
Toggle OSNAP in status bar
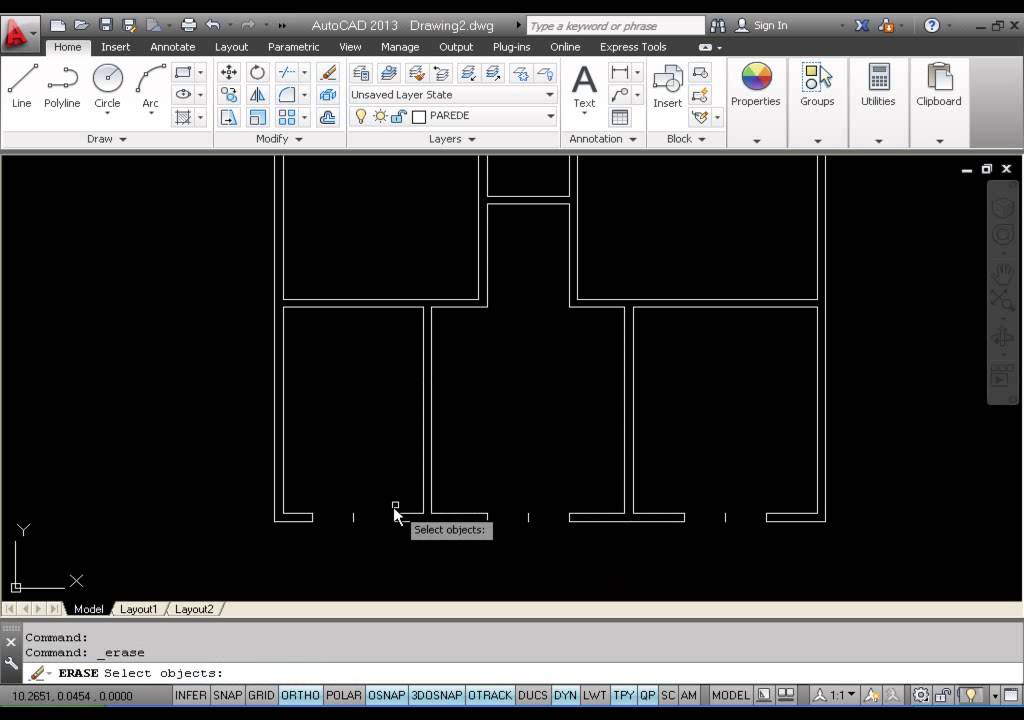click(x=386, y=695)
